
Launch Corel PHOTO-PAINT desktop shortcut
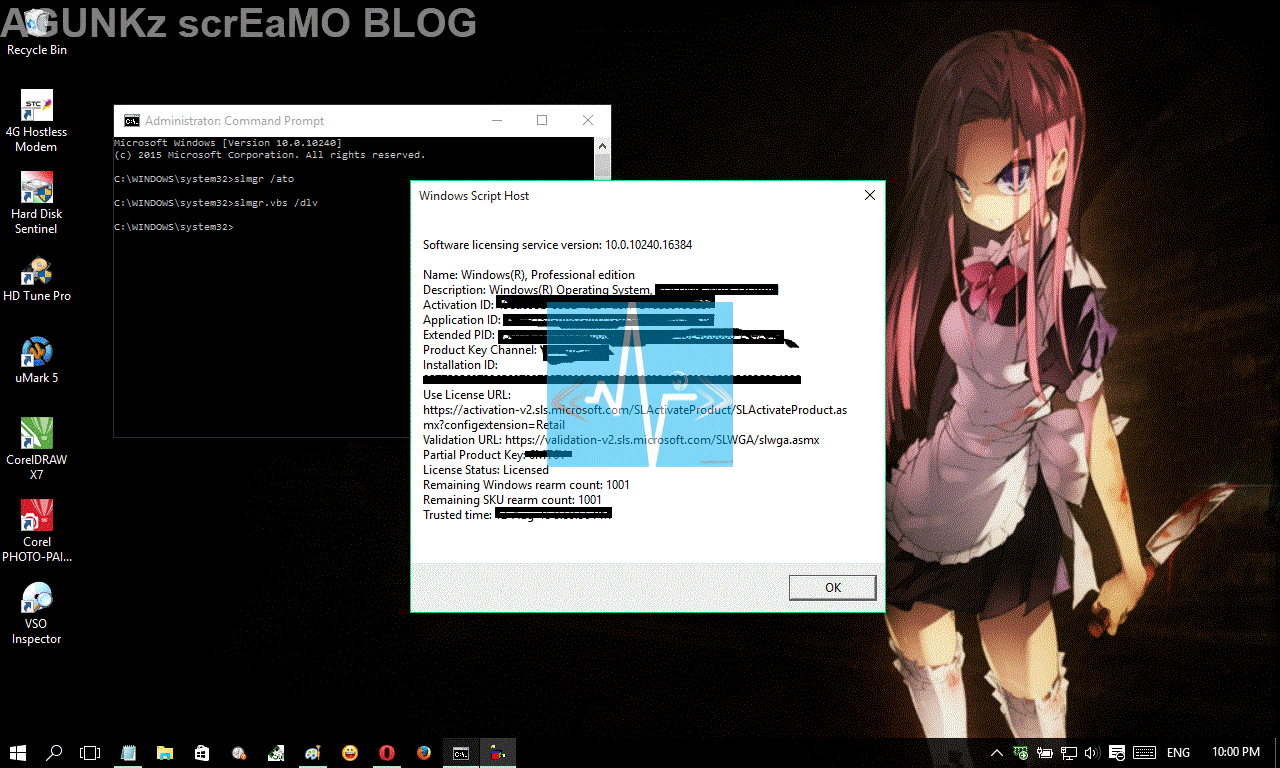(x=37, y=531)
